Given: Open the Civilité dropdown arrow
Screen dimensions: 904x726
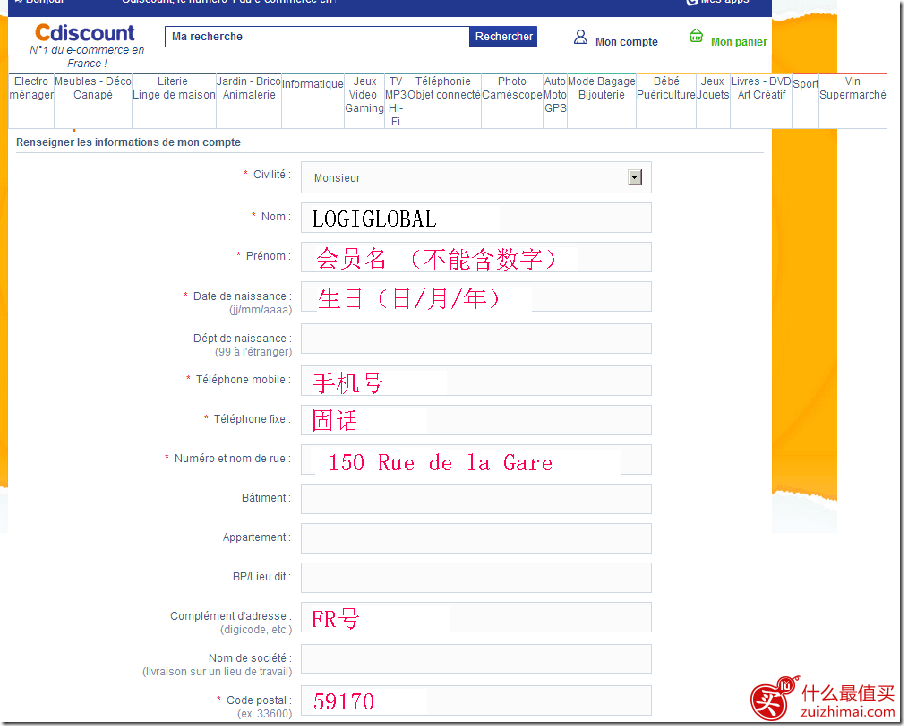Looking at the screenshot, I should [635, 177].
